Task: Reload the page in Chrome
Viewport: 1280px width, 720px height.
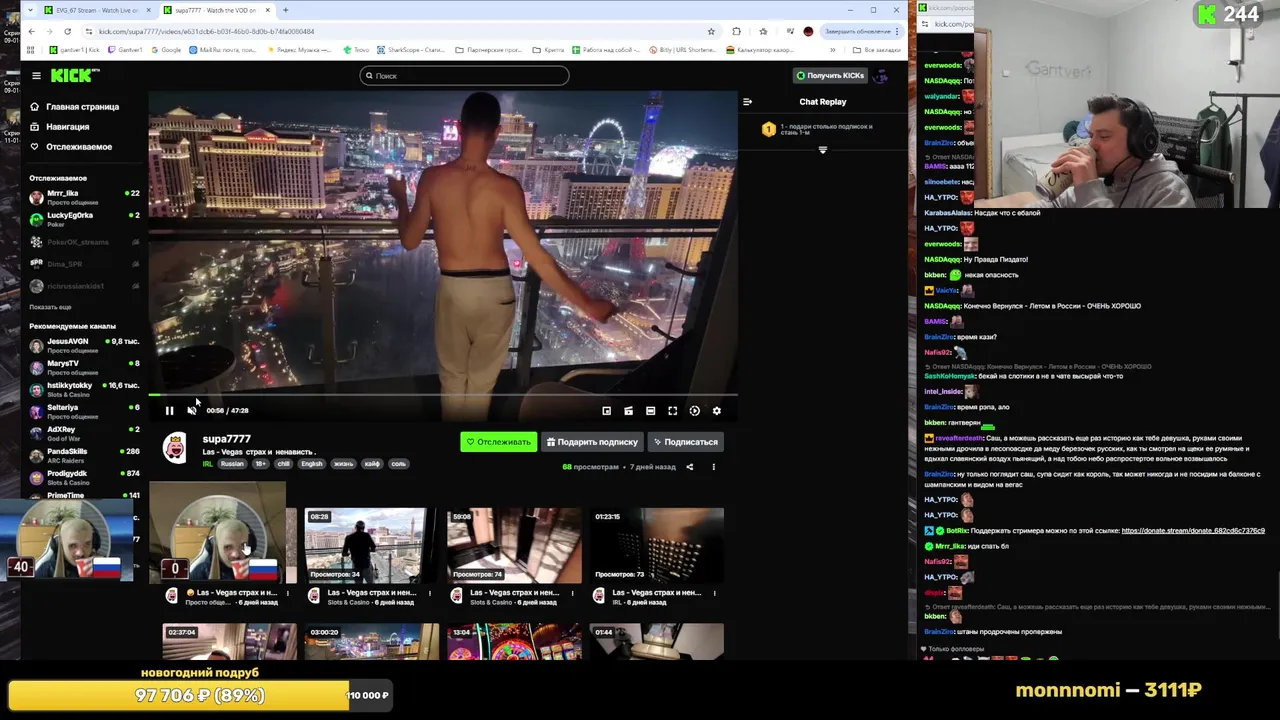Action: point(67,31)
